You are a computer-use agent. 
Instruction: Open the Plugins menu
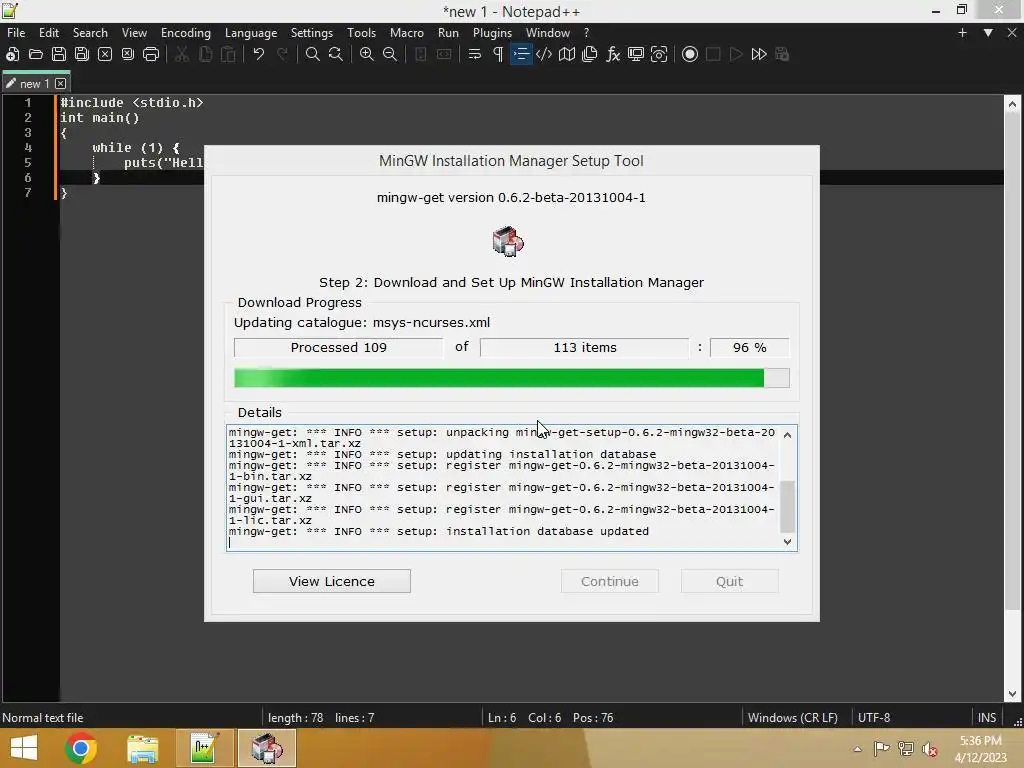click(x=492, y=33)
